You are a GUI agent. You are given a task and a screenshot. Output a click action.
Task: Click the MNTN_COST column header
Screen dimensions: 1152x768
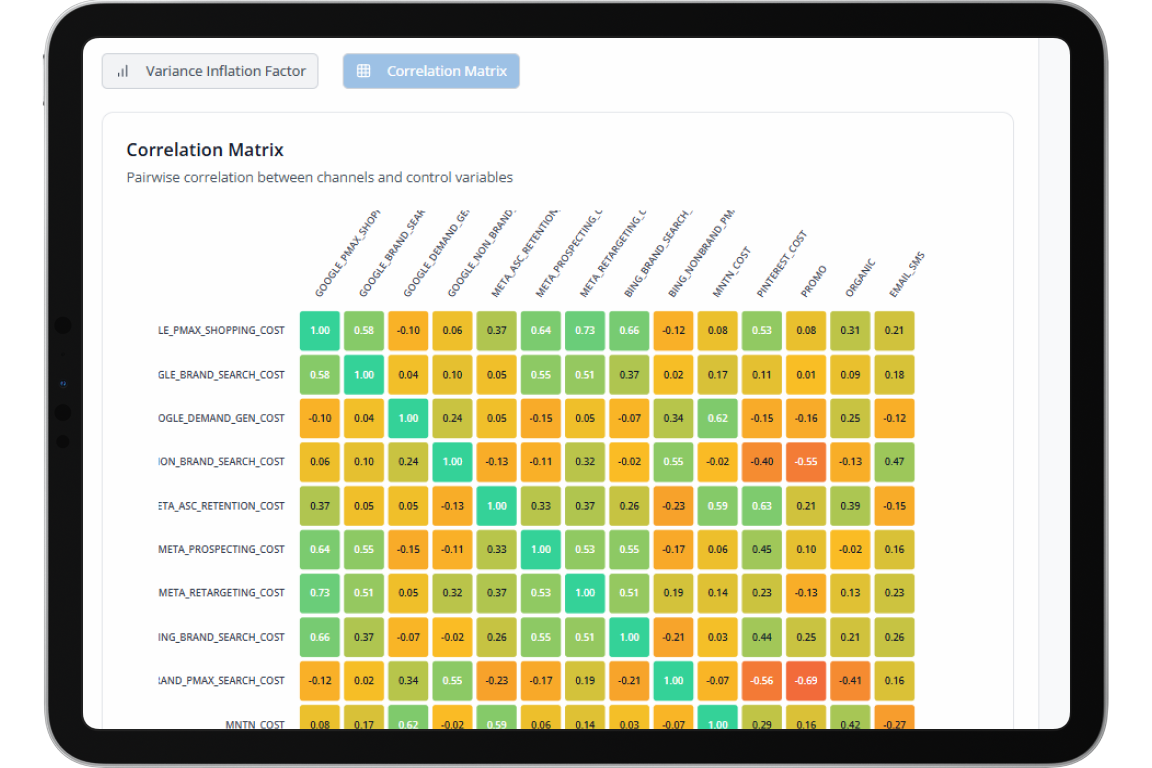[x=731, y=272]
